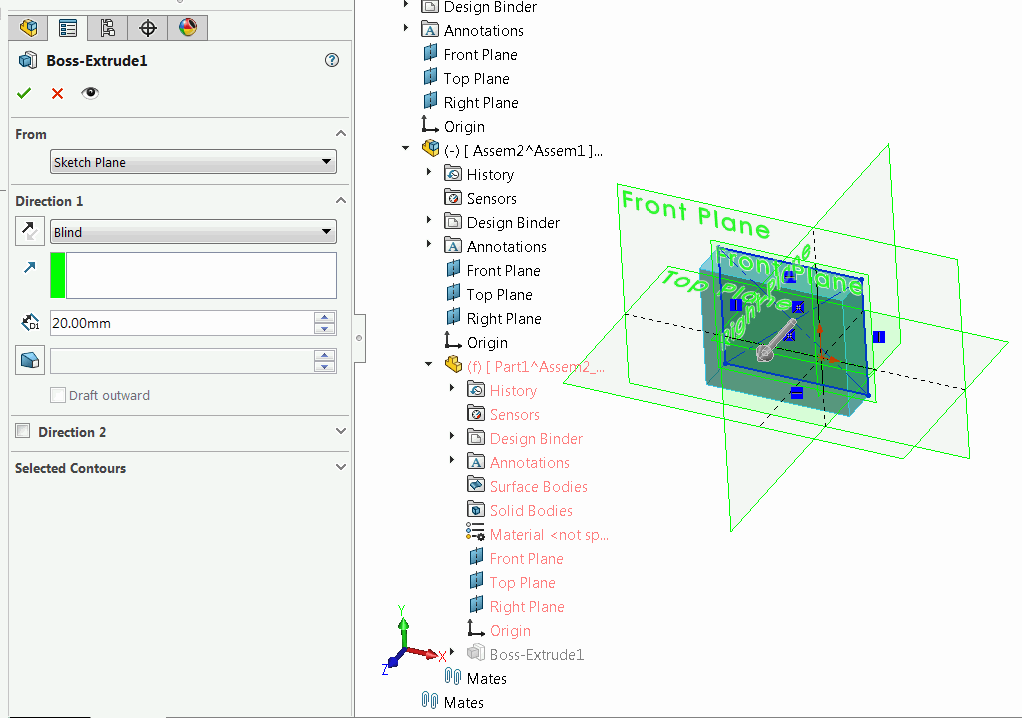The width and height of the screenshot is (1022, 718).
Task: Expand Part1 Design Binder
Action: [x=452, y=436]
